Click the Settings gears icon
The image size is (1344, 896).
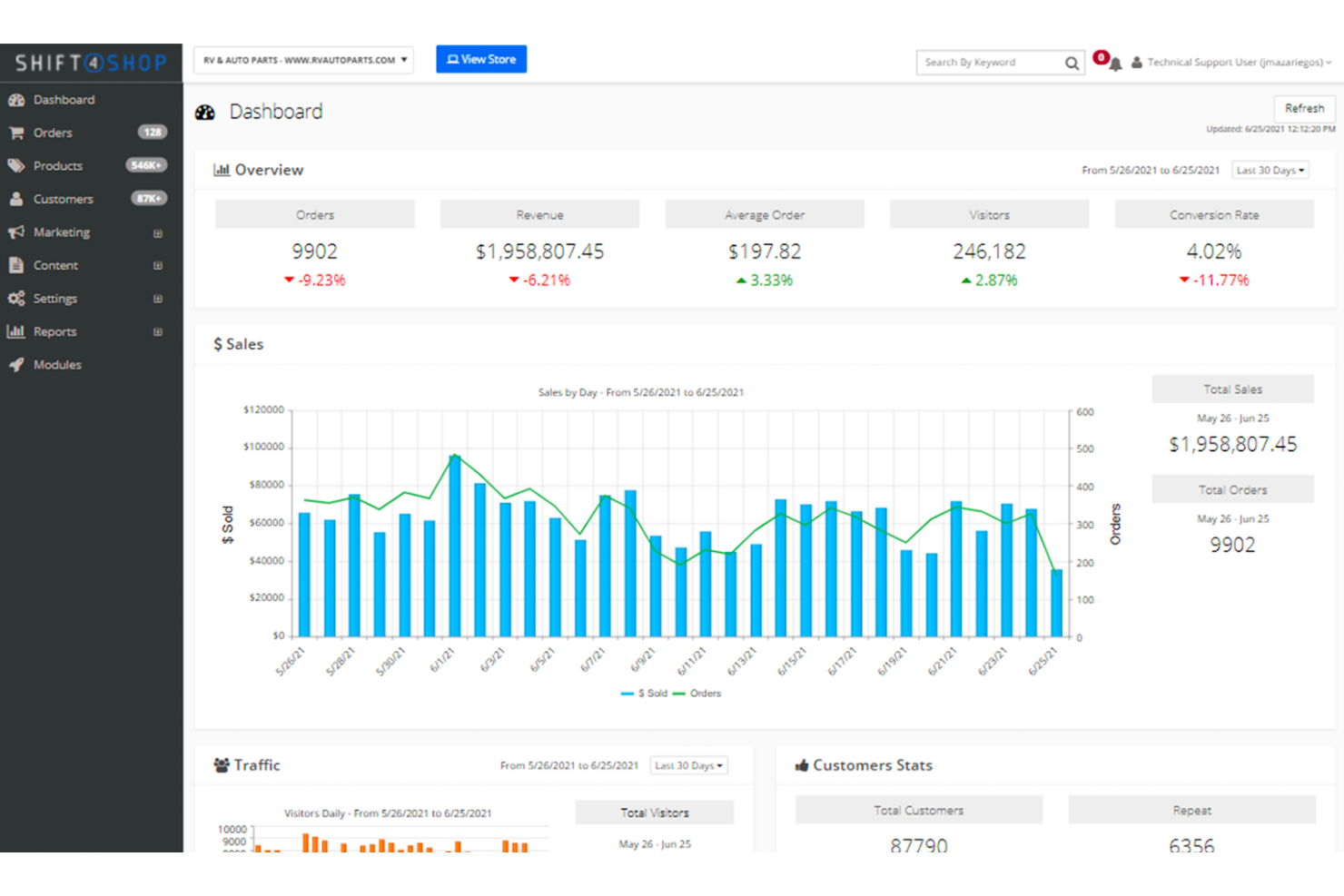tap(16, 298)
